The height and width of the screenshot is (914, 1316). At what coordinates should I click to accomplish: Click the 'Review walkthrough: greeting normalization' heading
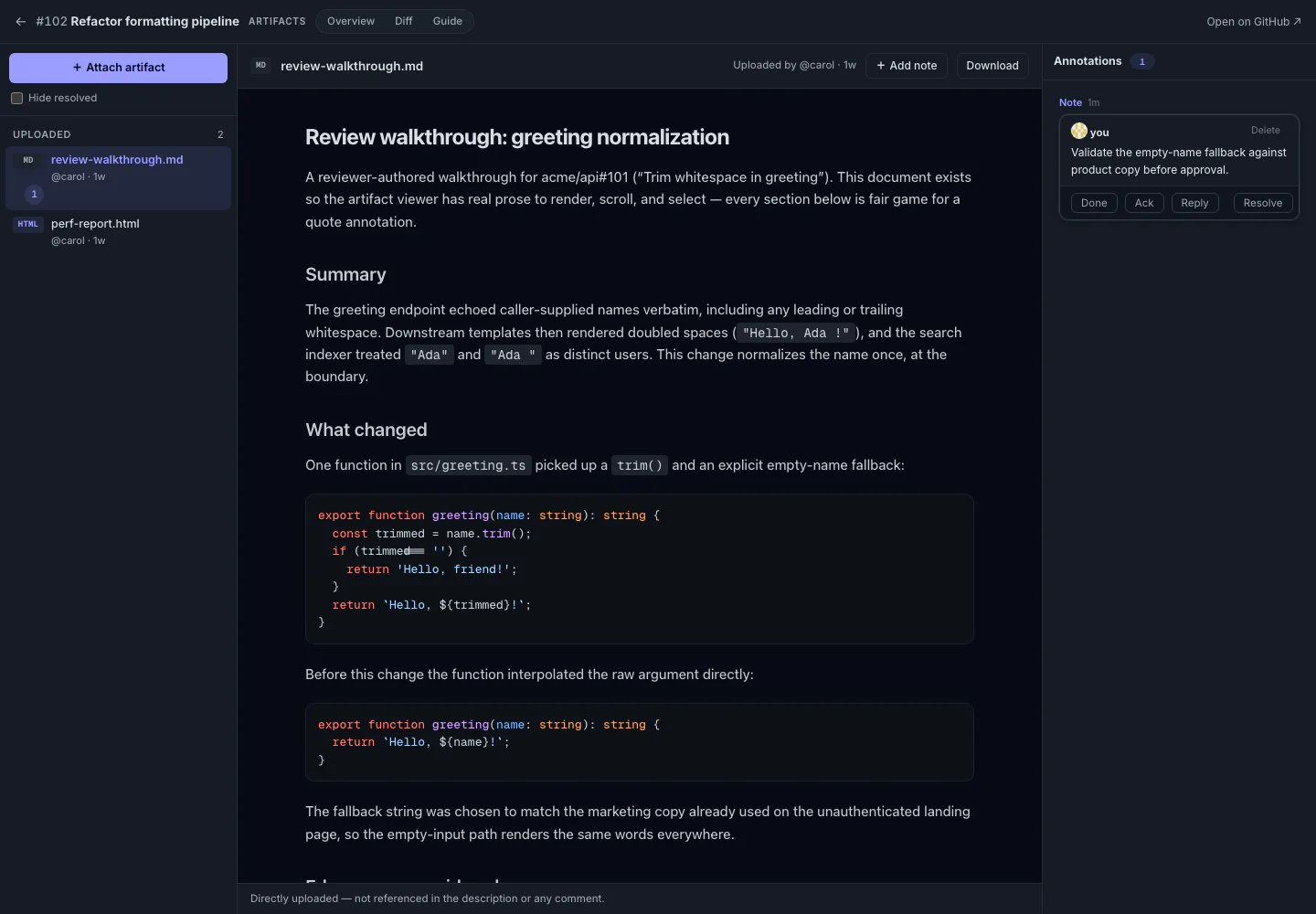[x=517, y=137]
